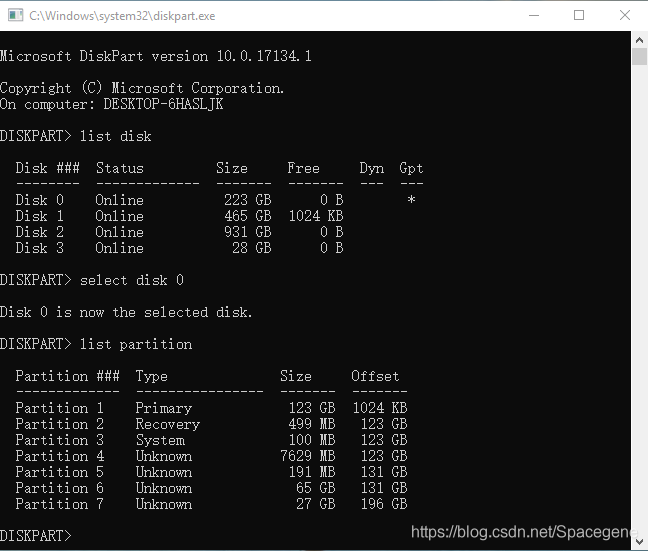Click the 65 GB size of Partition 6
Screen dimensions: 648x551
tap(316, 488)
